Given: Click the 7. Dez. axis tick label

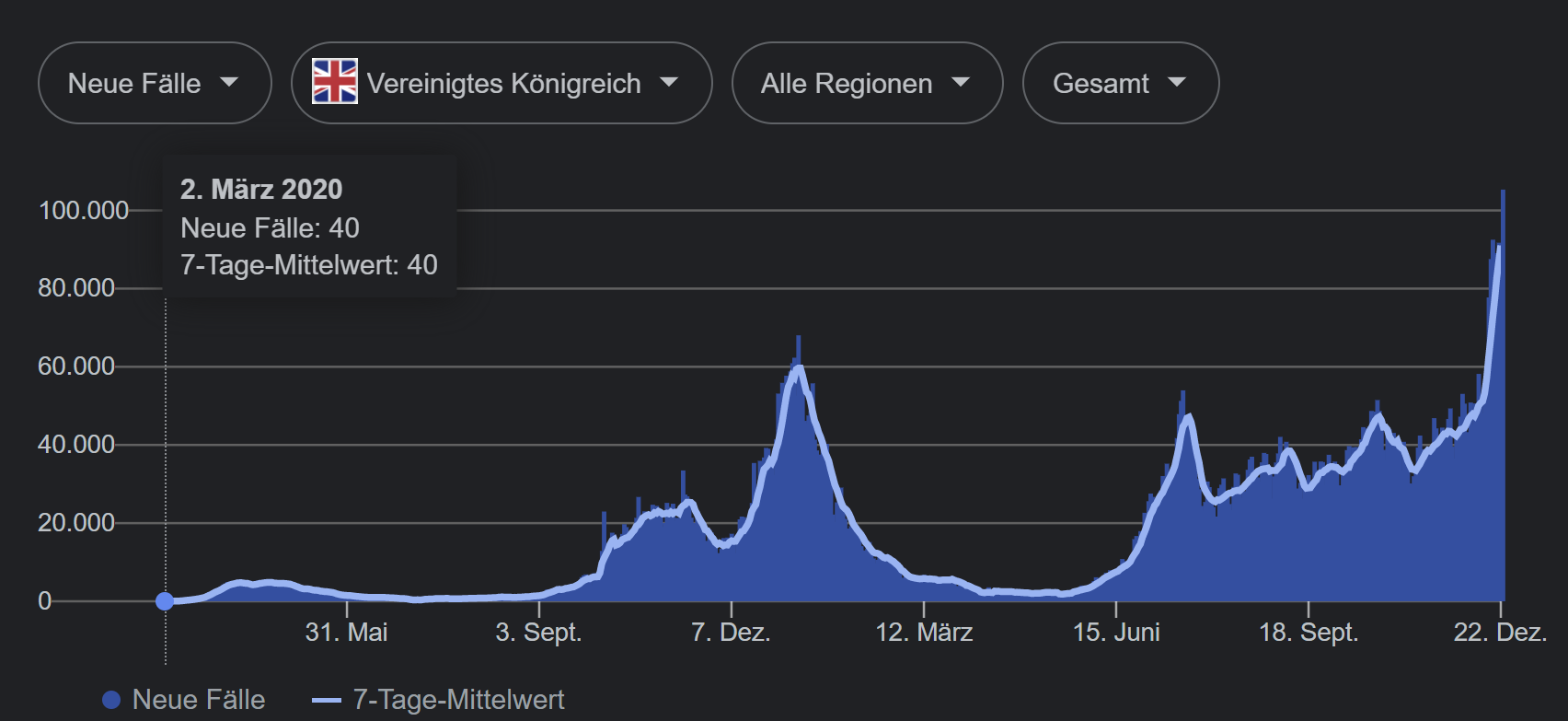Looking at the screenshot, I should 731,633.
